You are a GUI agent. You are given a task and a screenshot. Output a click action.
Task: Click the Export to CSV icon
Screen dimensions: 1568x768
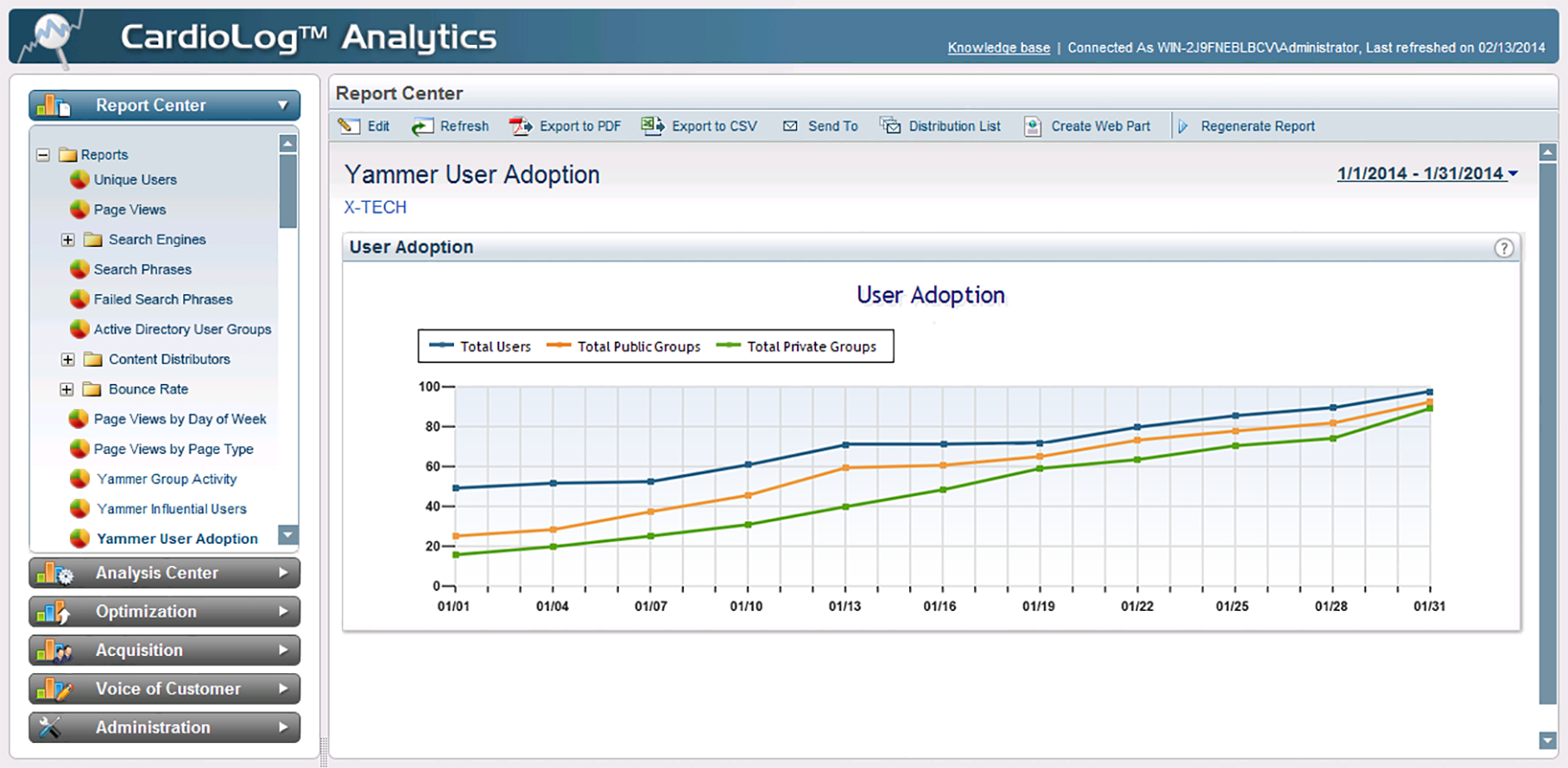click(x=653, y=126)
